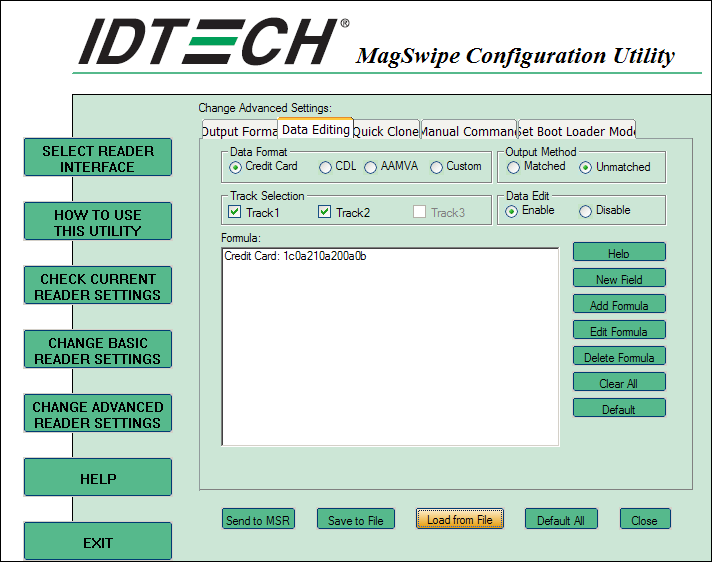This screenshot has width=712, height=562.
Task: Open Change Basic Reader Settings
Action: [98, 349]
